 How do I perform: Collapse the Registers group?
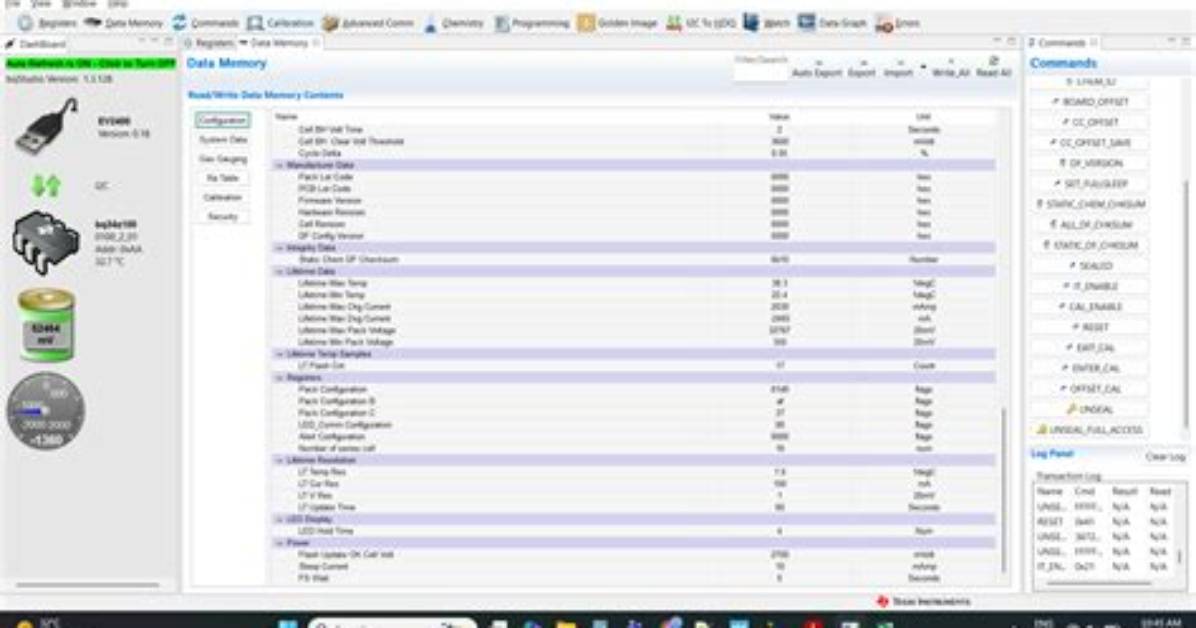pos(280,378)
